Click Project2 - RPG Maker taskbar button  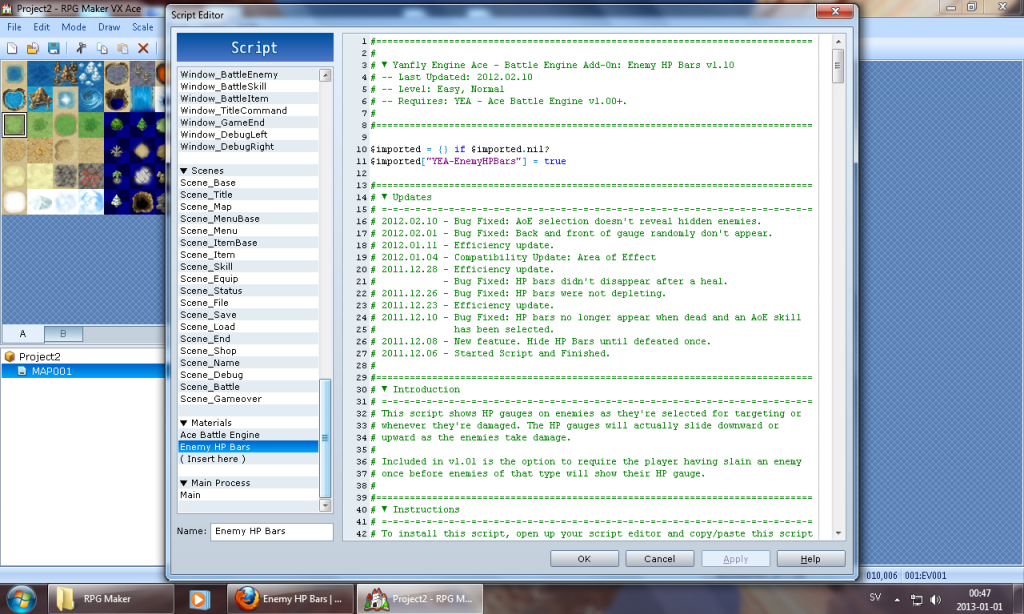click(x=420, y=598)
